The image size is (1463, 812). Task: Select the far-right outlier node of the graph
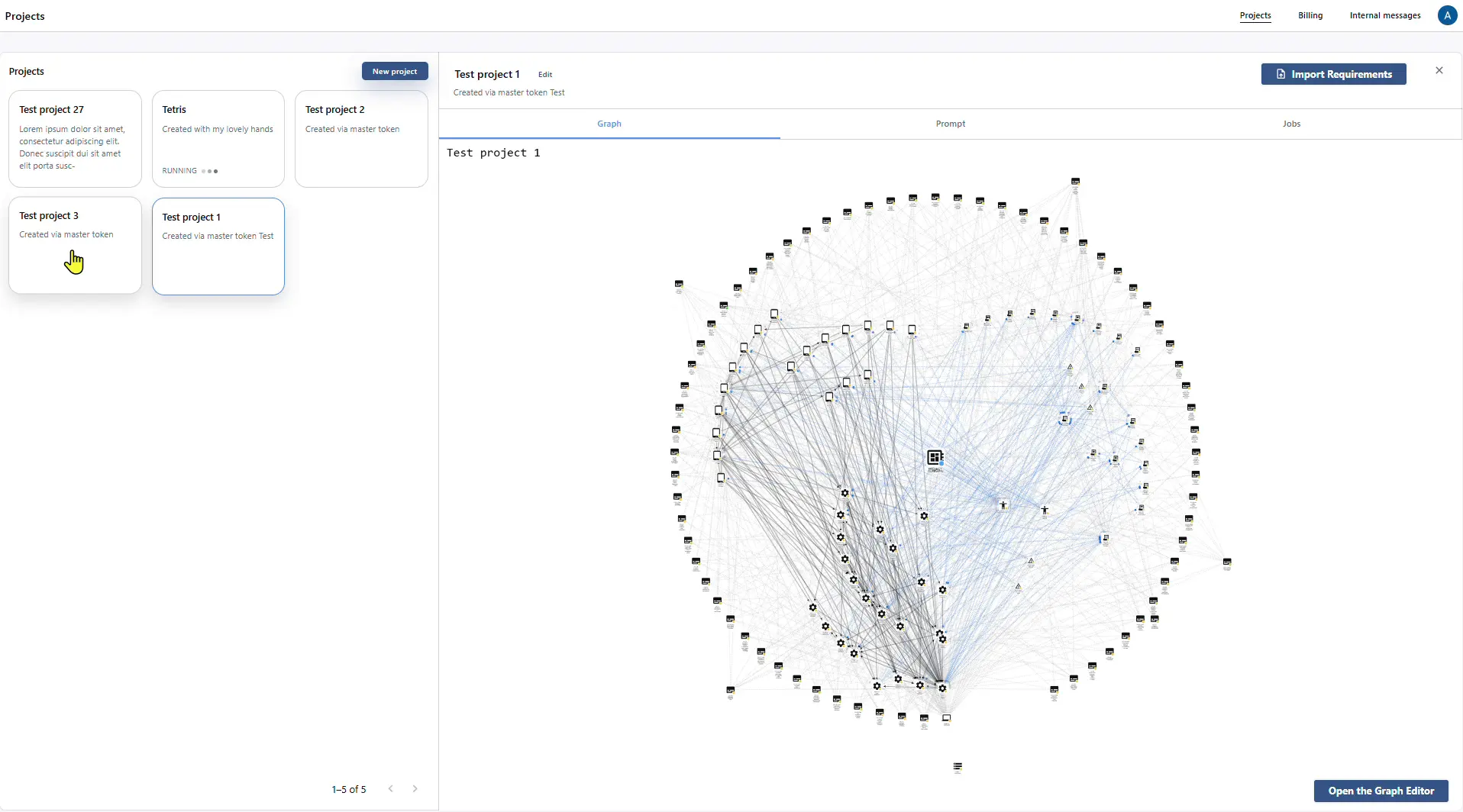tap(1227, 562)
